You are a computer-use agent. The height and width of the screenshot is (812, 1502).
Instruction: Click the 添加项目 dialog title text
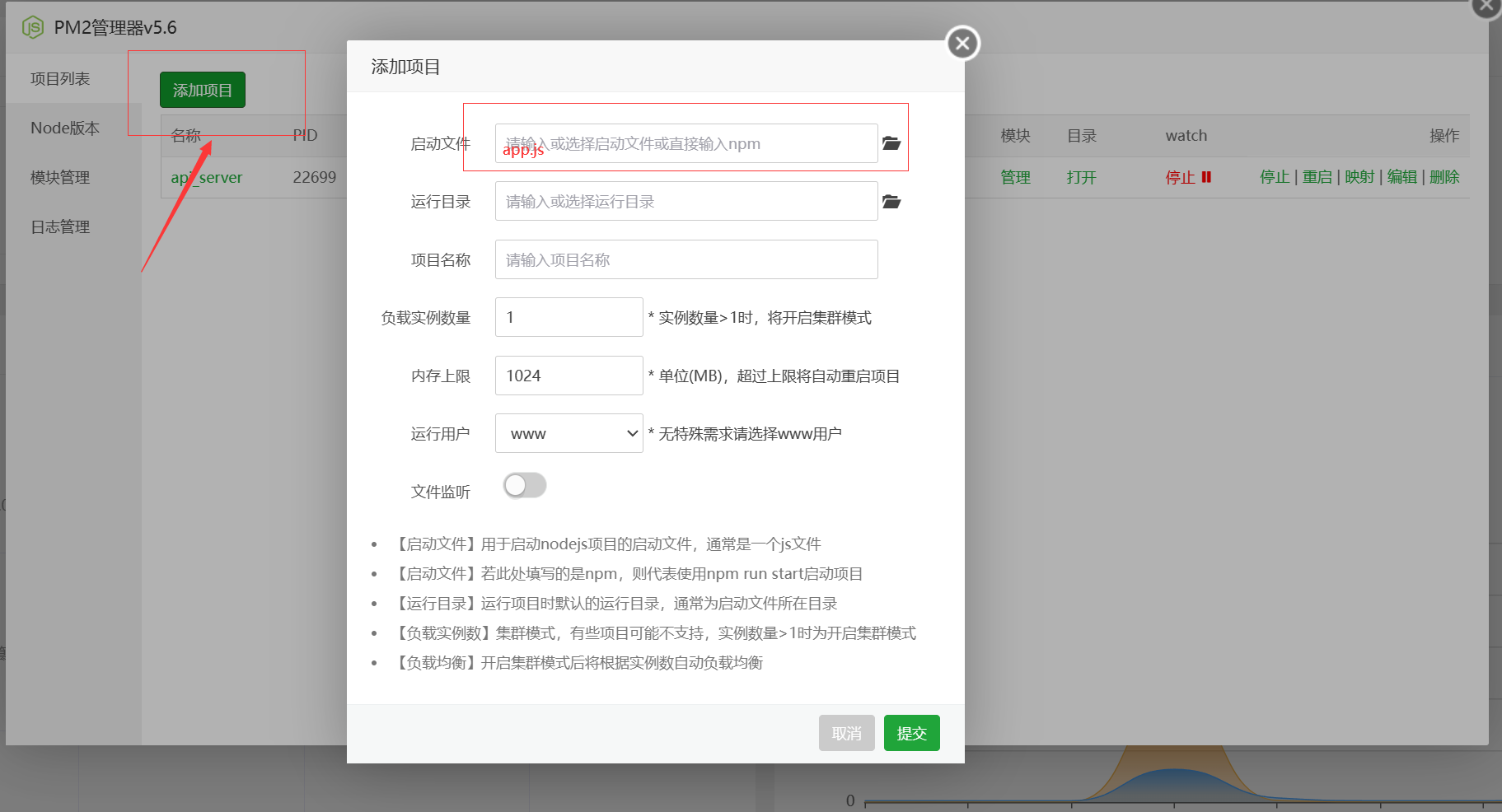click(x=405, y=67)
